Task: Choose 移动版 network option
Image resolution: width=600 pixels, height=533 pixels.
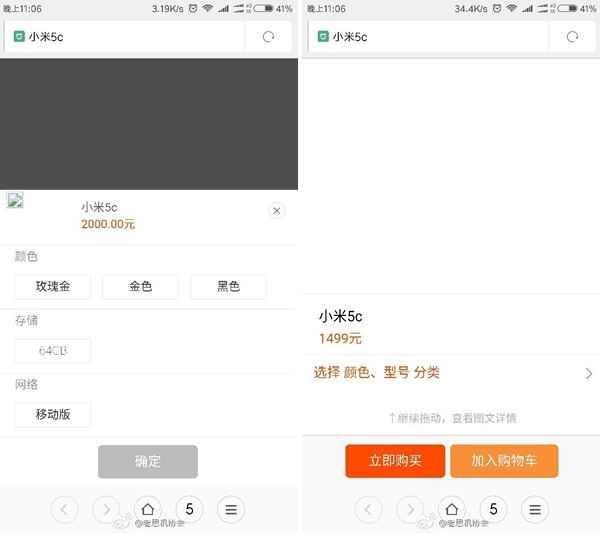Action: [x=53, y=415]
